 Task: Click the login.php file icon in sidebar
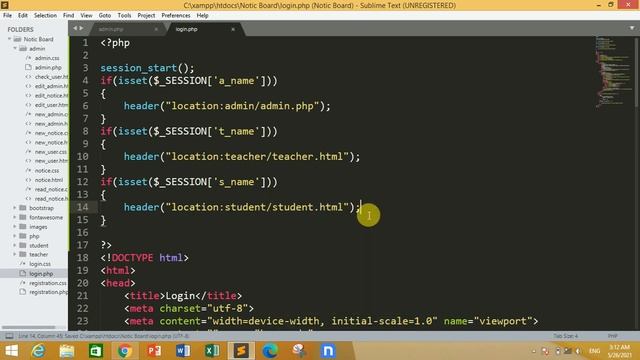(x=23, y=273)
